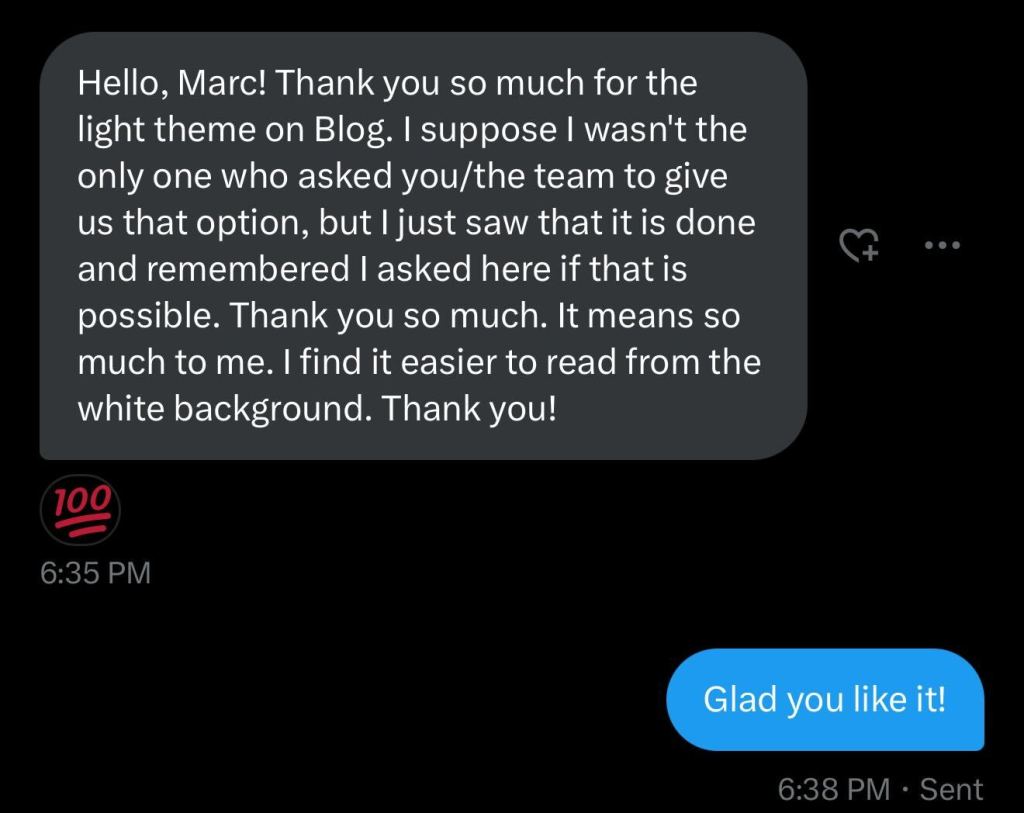The height and width of the screenshot is (813, 1024).
Task: Click the words 'white background' in the message
Action: 225,407
